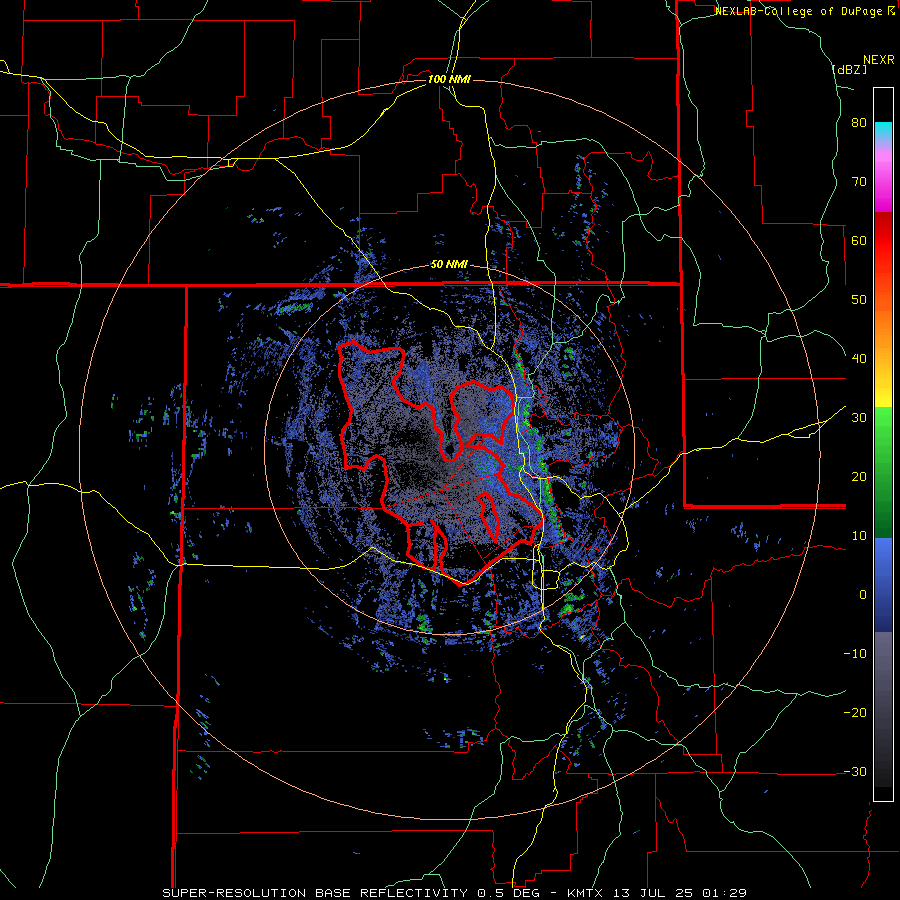Click the 0 value on the dBZ scale
This screenshot has height=900, width=900.
click(x=863, y=595)
